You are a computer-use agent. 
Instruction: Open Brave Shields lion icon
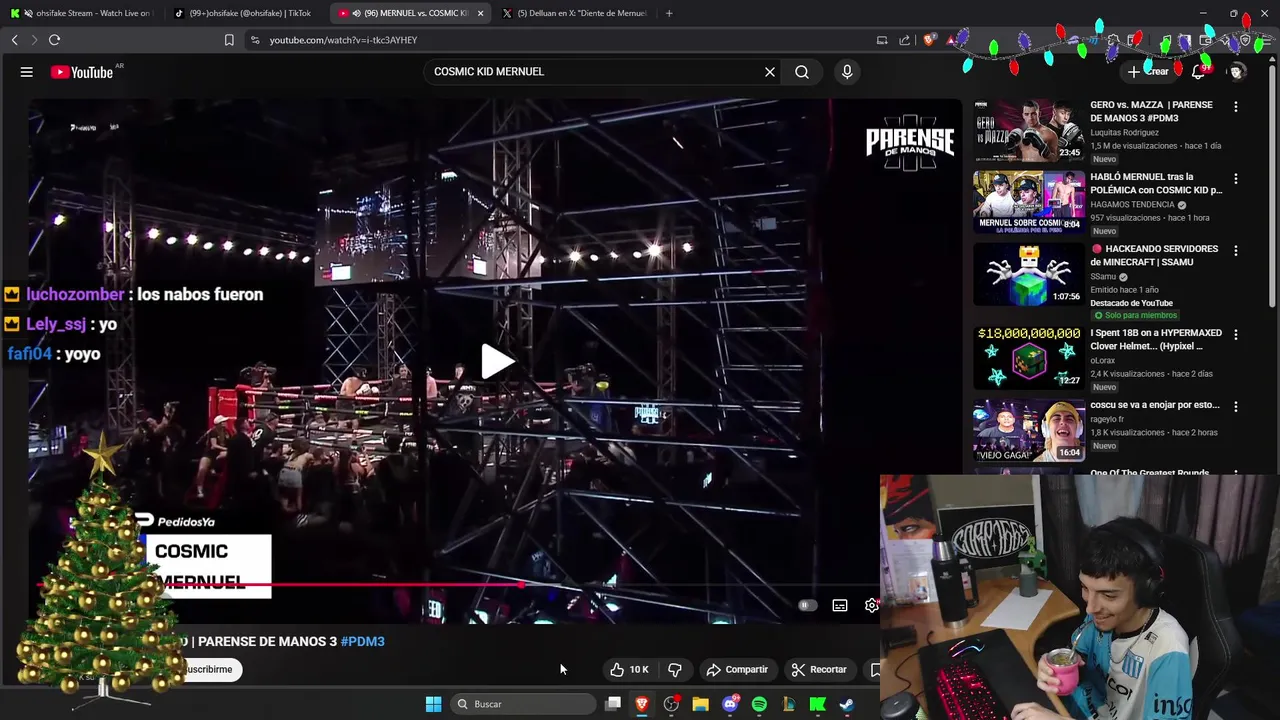[x=929, y=40]
